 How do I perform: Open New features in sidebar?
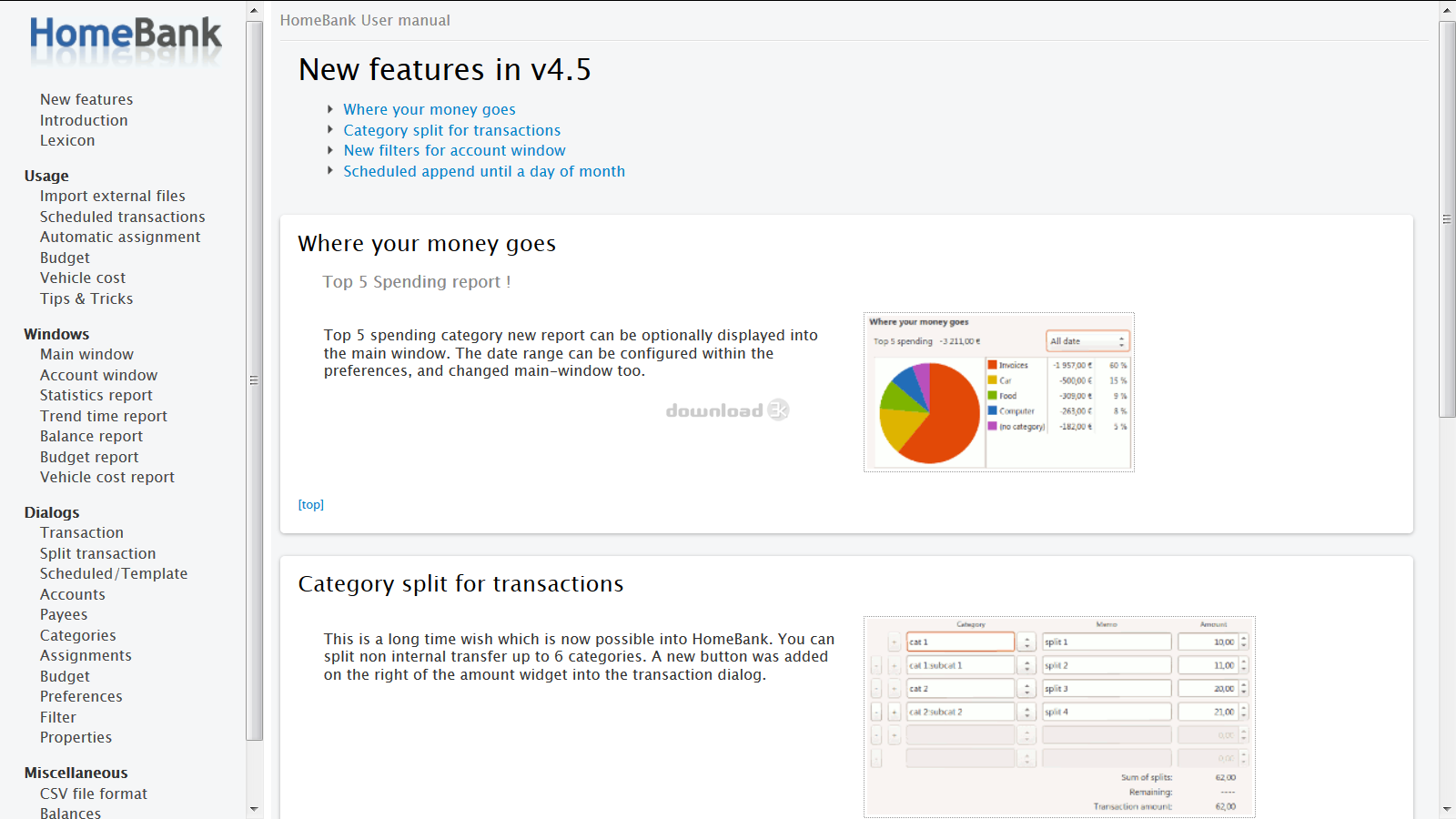(86, 99)
